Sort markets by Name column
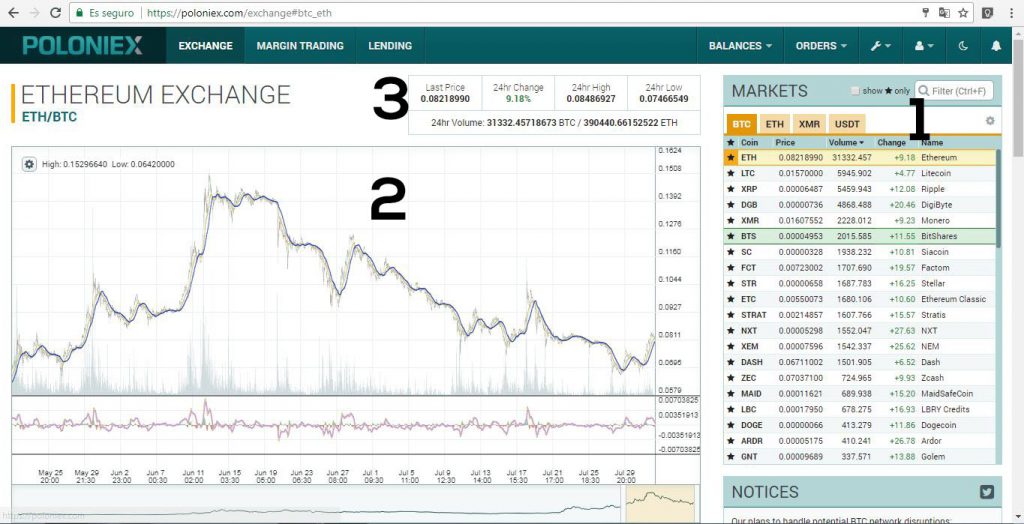Viewport: 1024px width, 524px height. coord(932,142)
